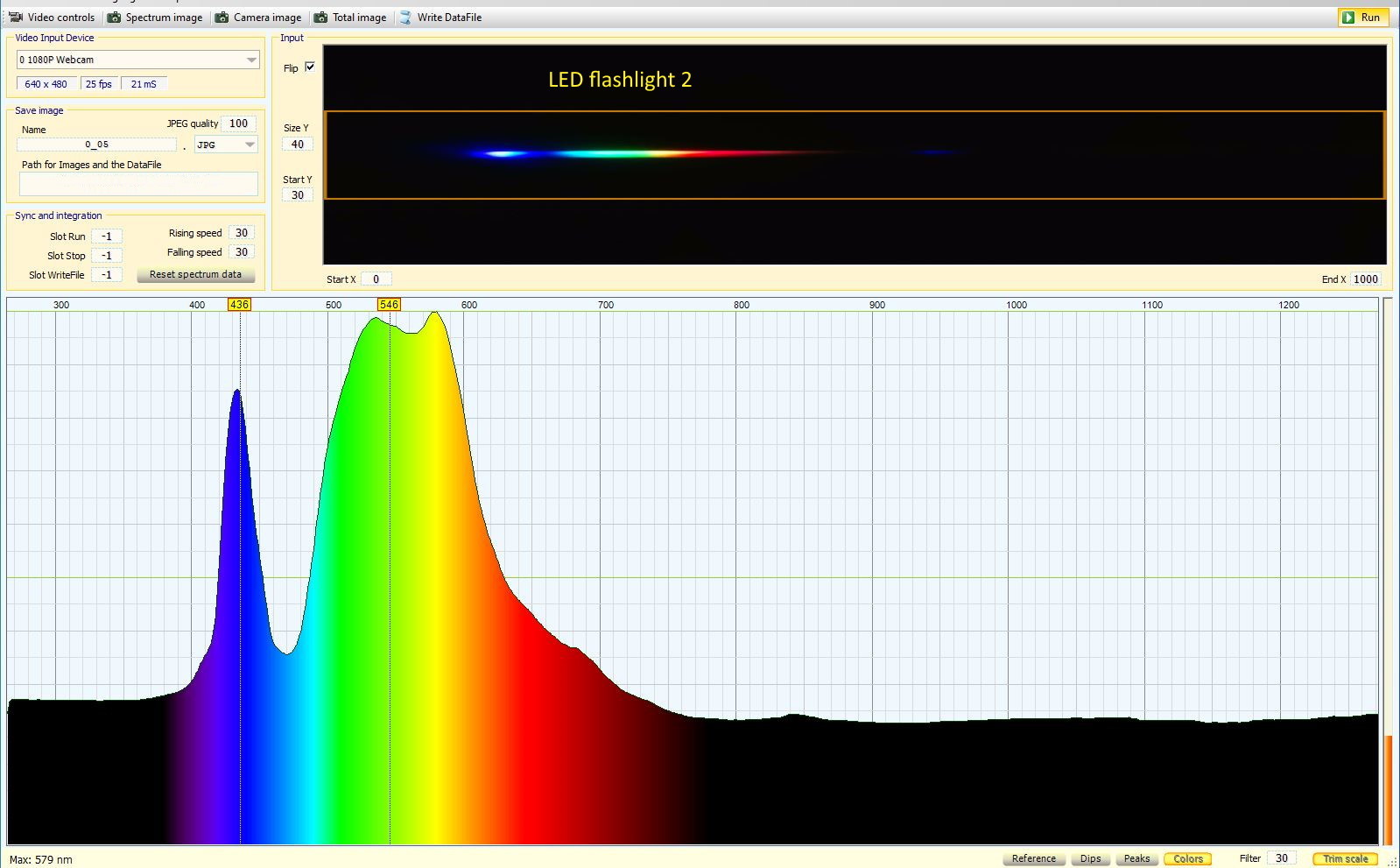The image size is (1400, 868).
Task: Click the Video controls menu label
Action: tap(61, 18)
